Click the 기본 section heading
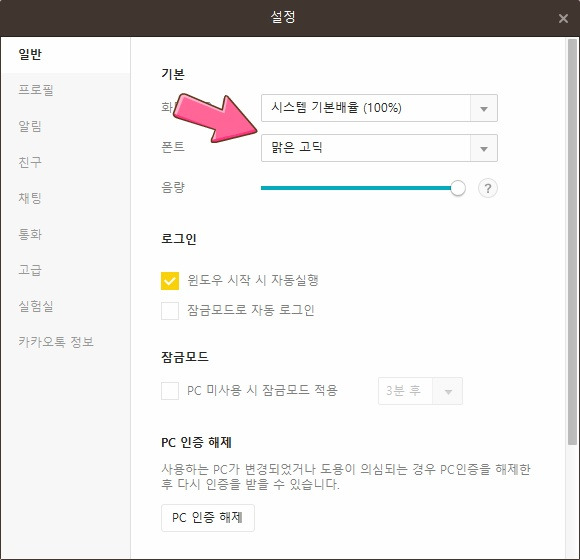 click(x=173, y=74)
